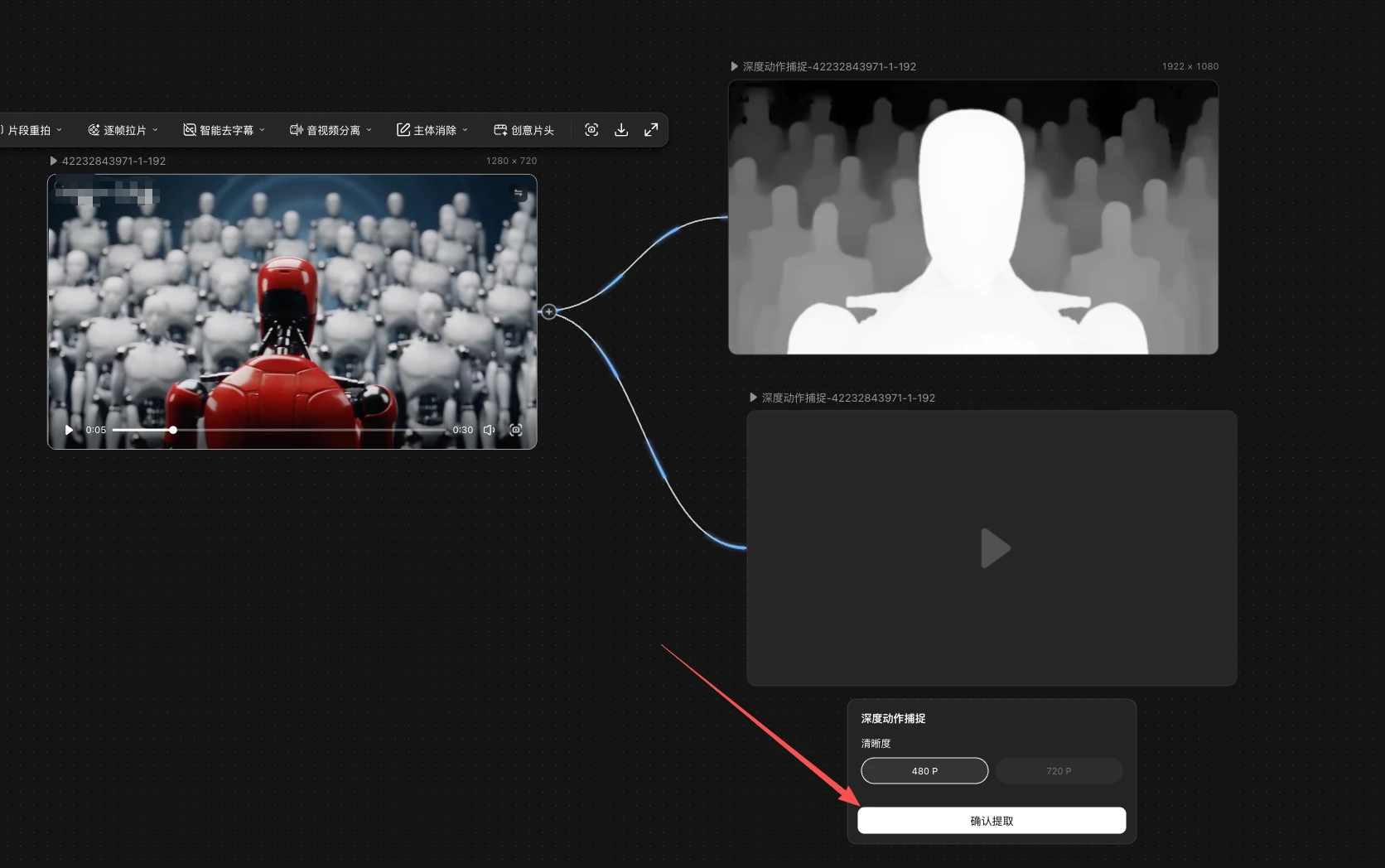Open the 片段重拍 clip reshoot tool
Screen dimensions: 1385x868
tap(31, 130)
